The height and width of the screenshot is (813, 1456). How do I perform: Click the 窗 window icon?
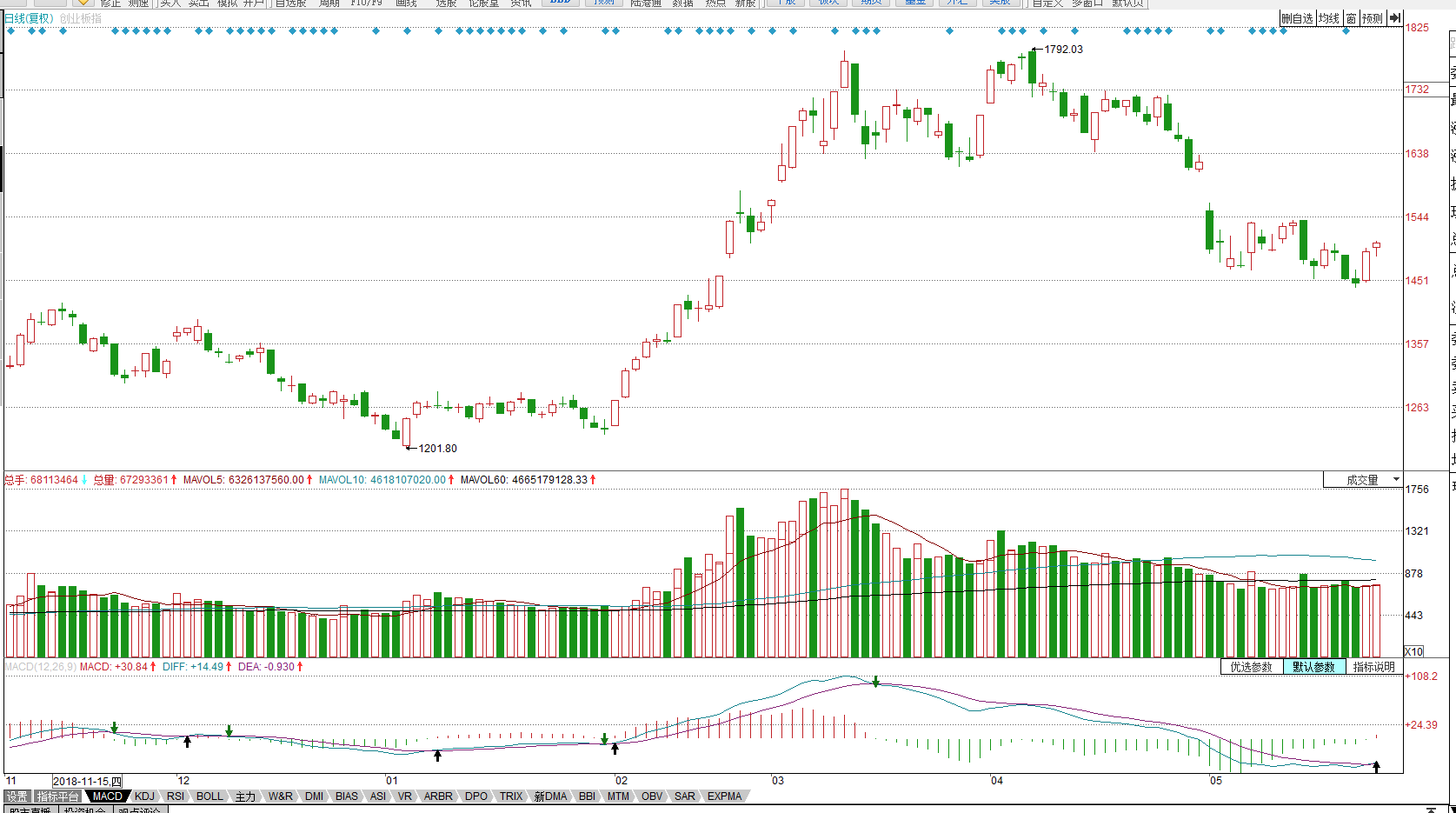coord(1352,18)
